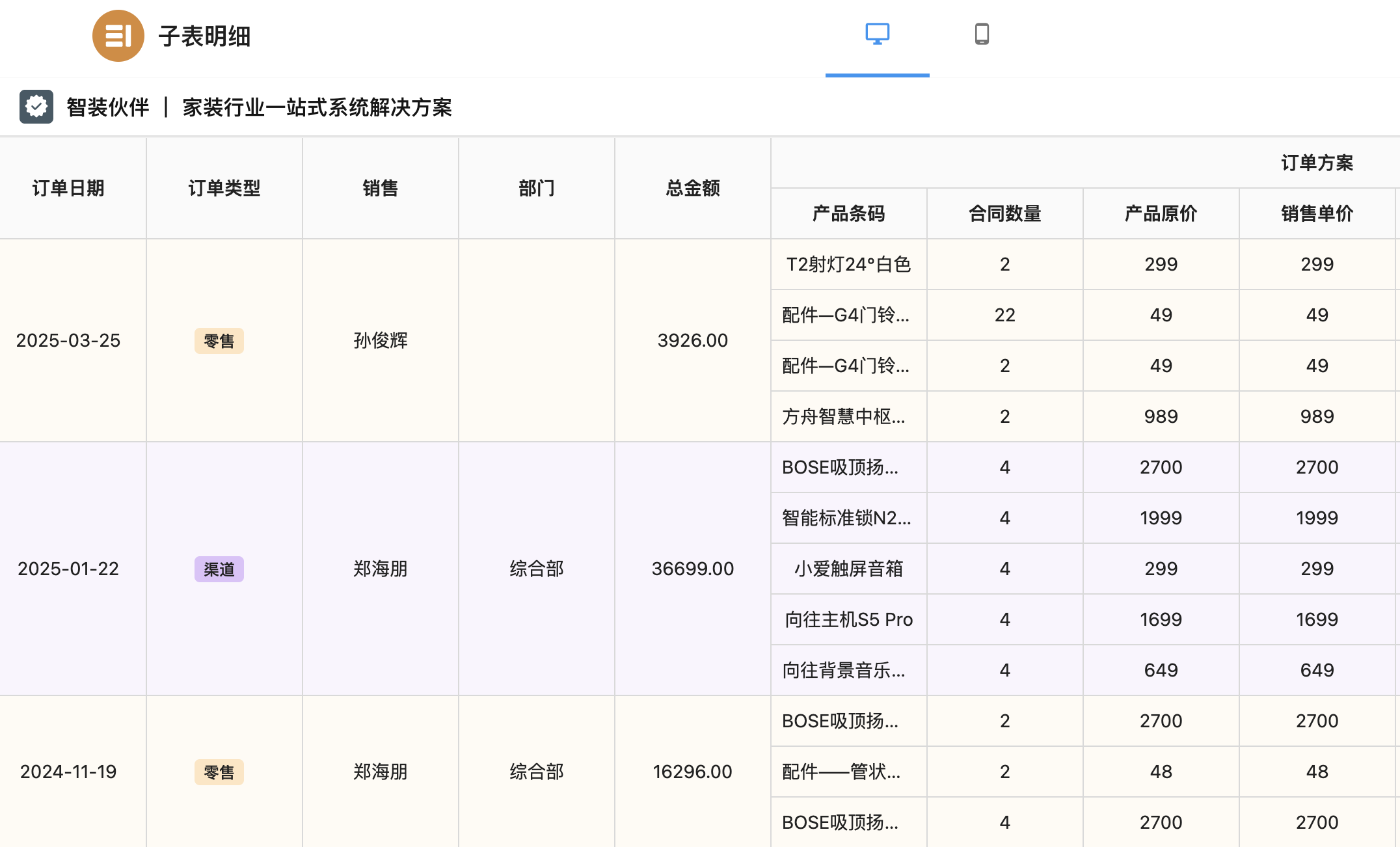Click the 合同数量 subcolumn header

1004,213
